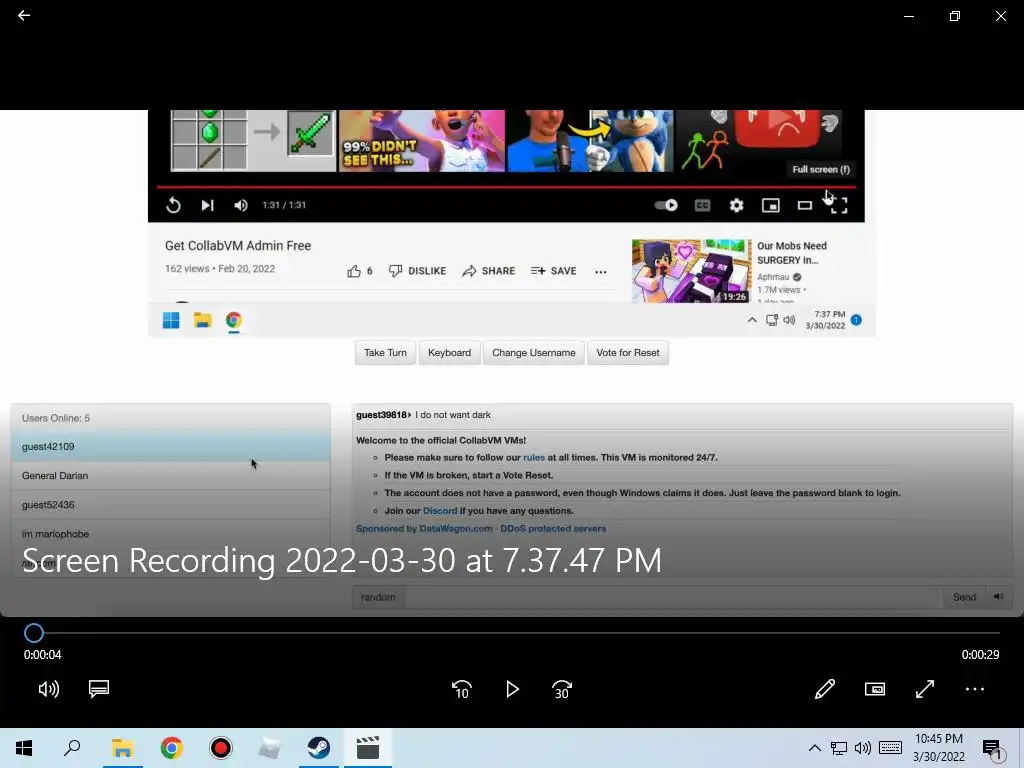
Task: Skip back 10 seconds
Action: point(462,689)
